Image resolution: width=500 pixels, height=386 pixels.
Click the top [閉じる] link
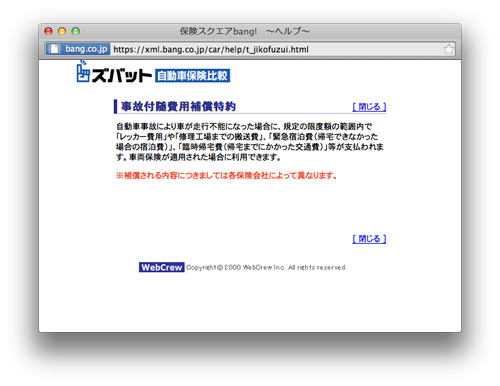coord(369,107)
